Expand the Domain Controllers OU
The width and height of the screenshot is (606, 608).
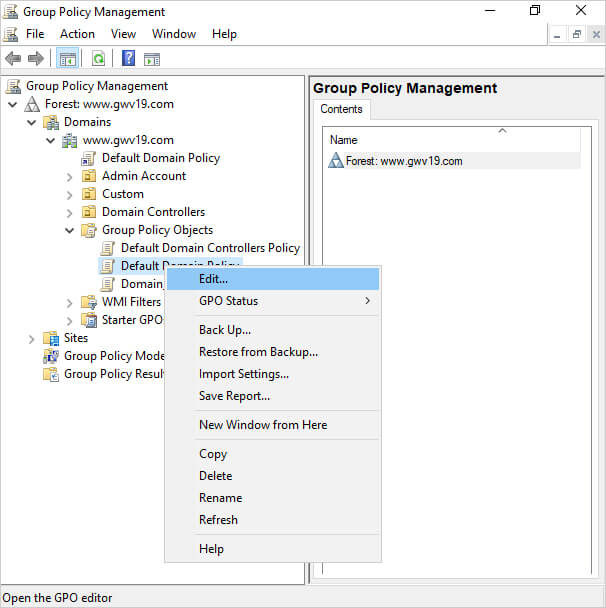[69, 213]
